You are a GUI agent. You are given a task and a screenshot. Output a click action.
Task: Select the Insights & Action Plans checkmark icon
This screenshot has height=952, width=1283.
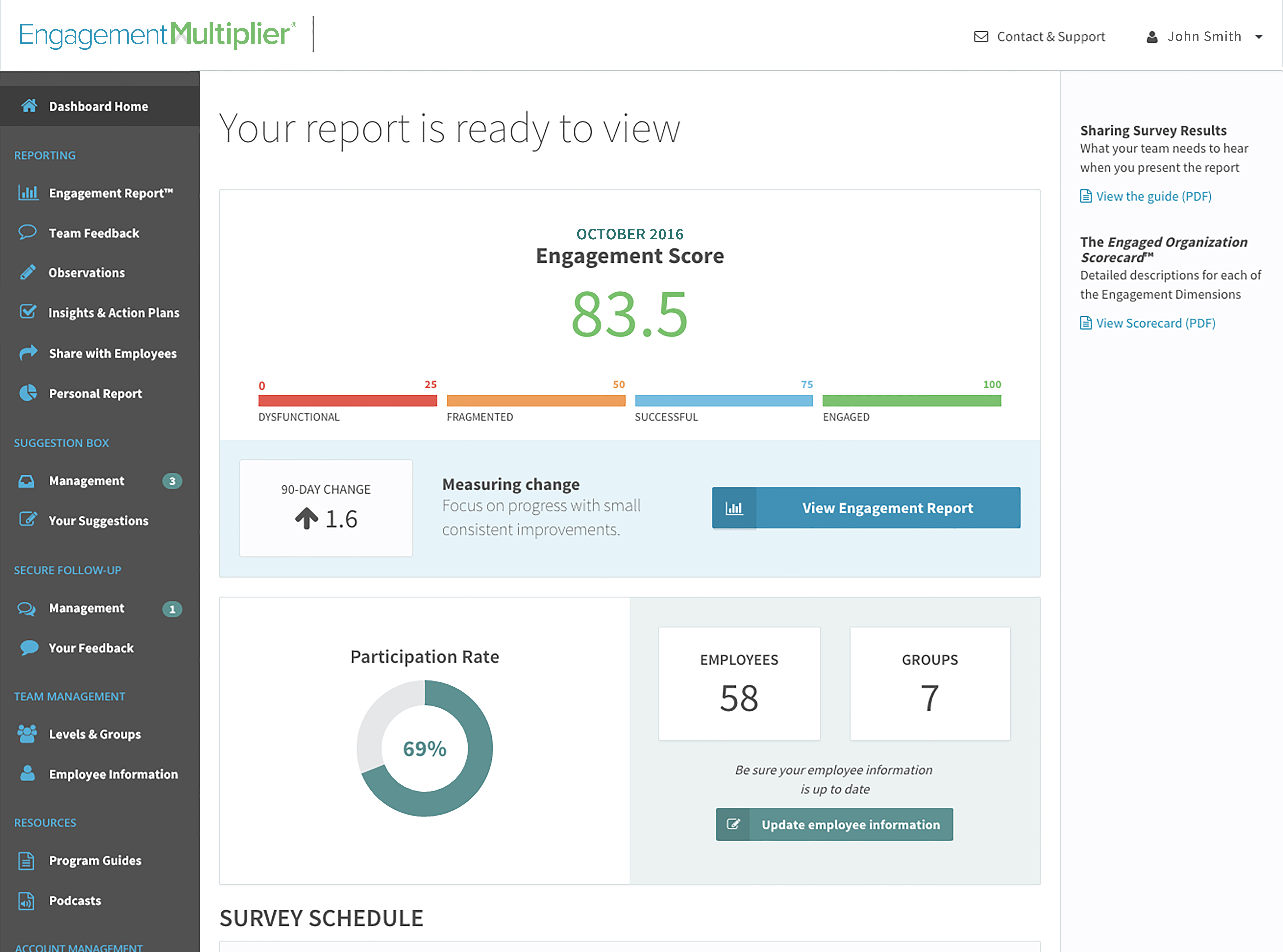28,312
